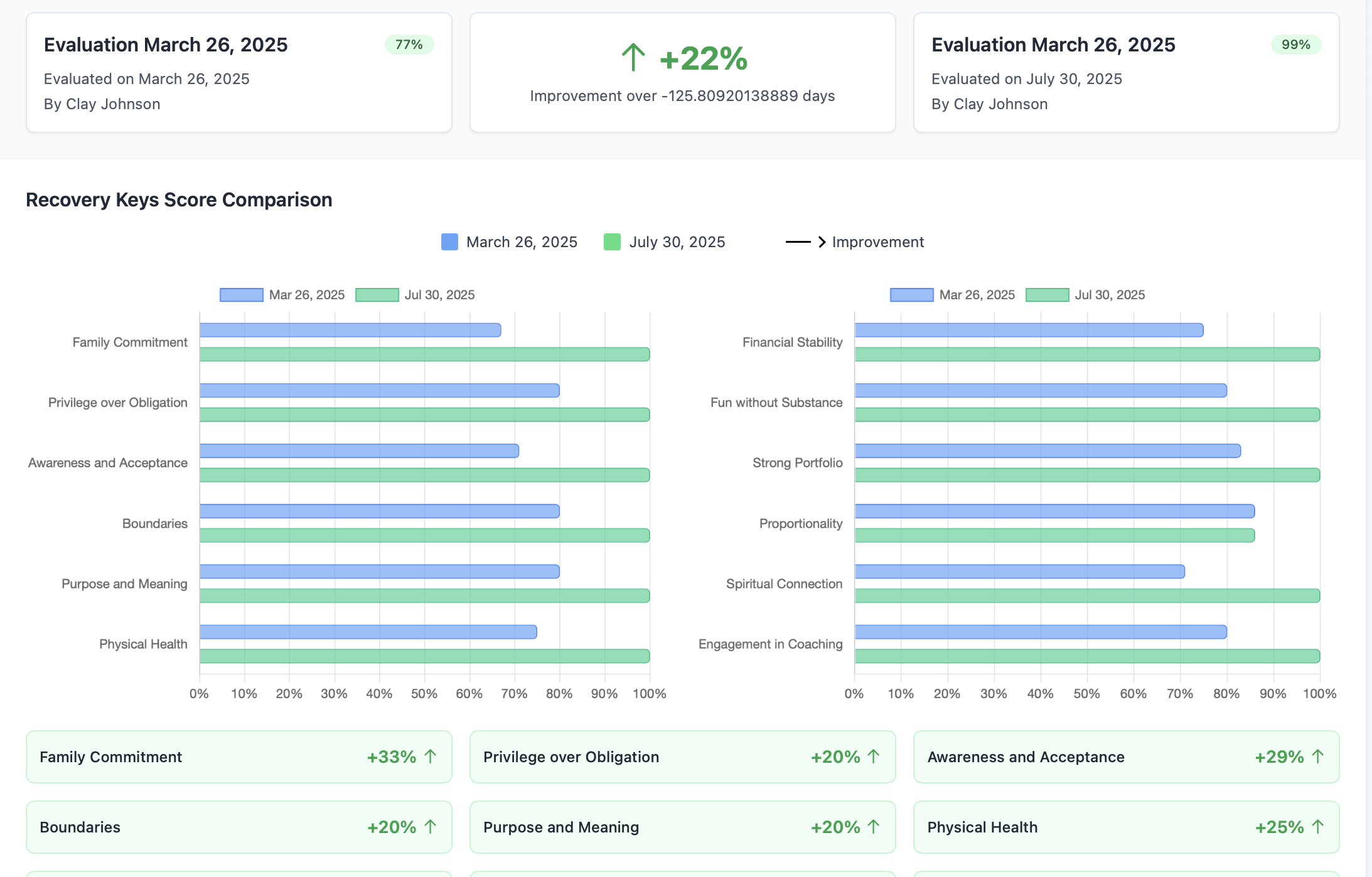Click up arrow in Physical Health card
Viewport: 1372px width, 877px height.
(1318, 827)
